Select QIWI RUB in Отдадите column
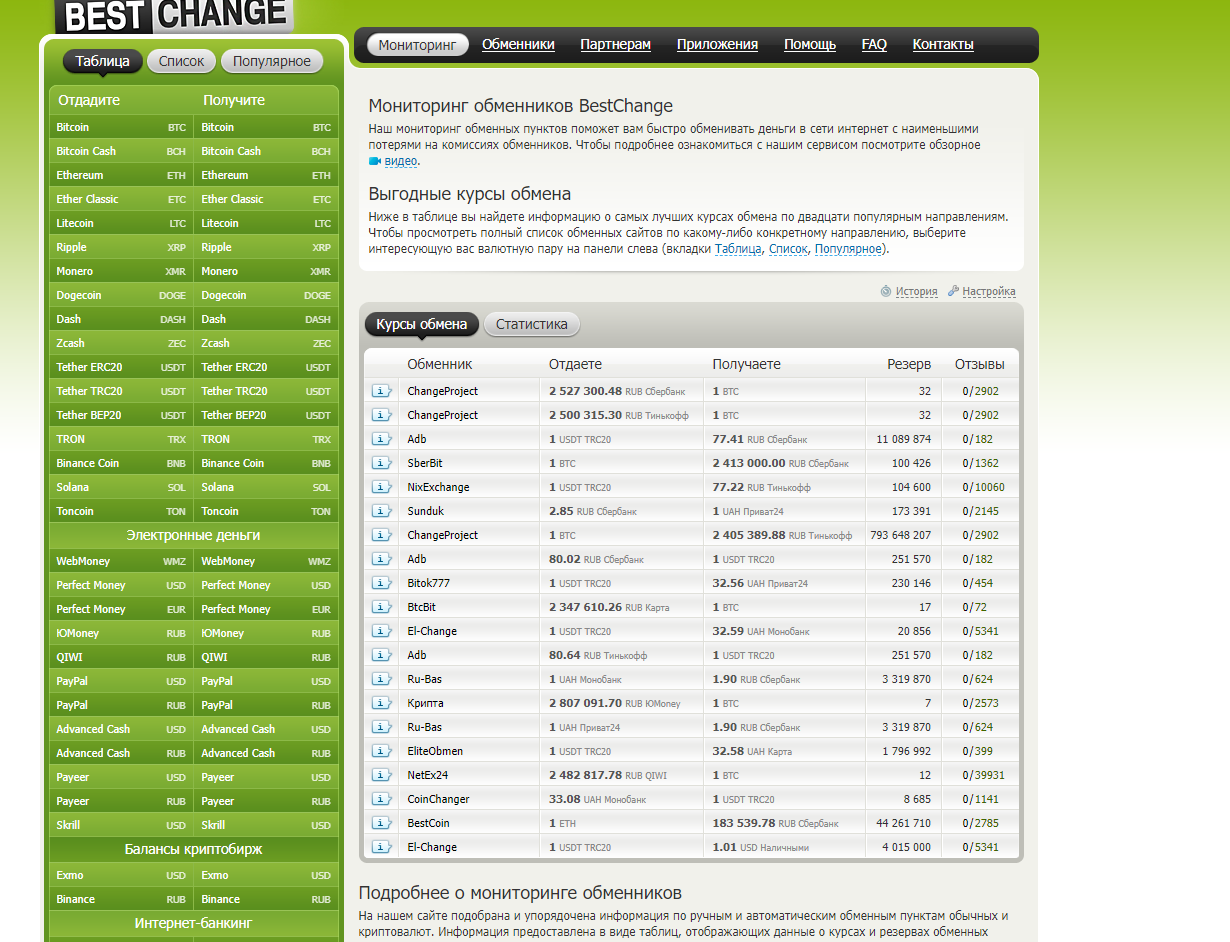Viewport: 1230px width, 942px height. pyautogui.click(x=121, y=657)
